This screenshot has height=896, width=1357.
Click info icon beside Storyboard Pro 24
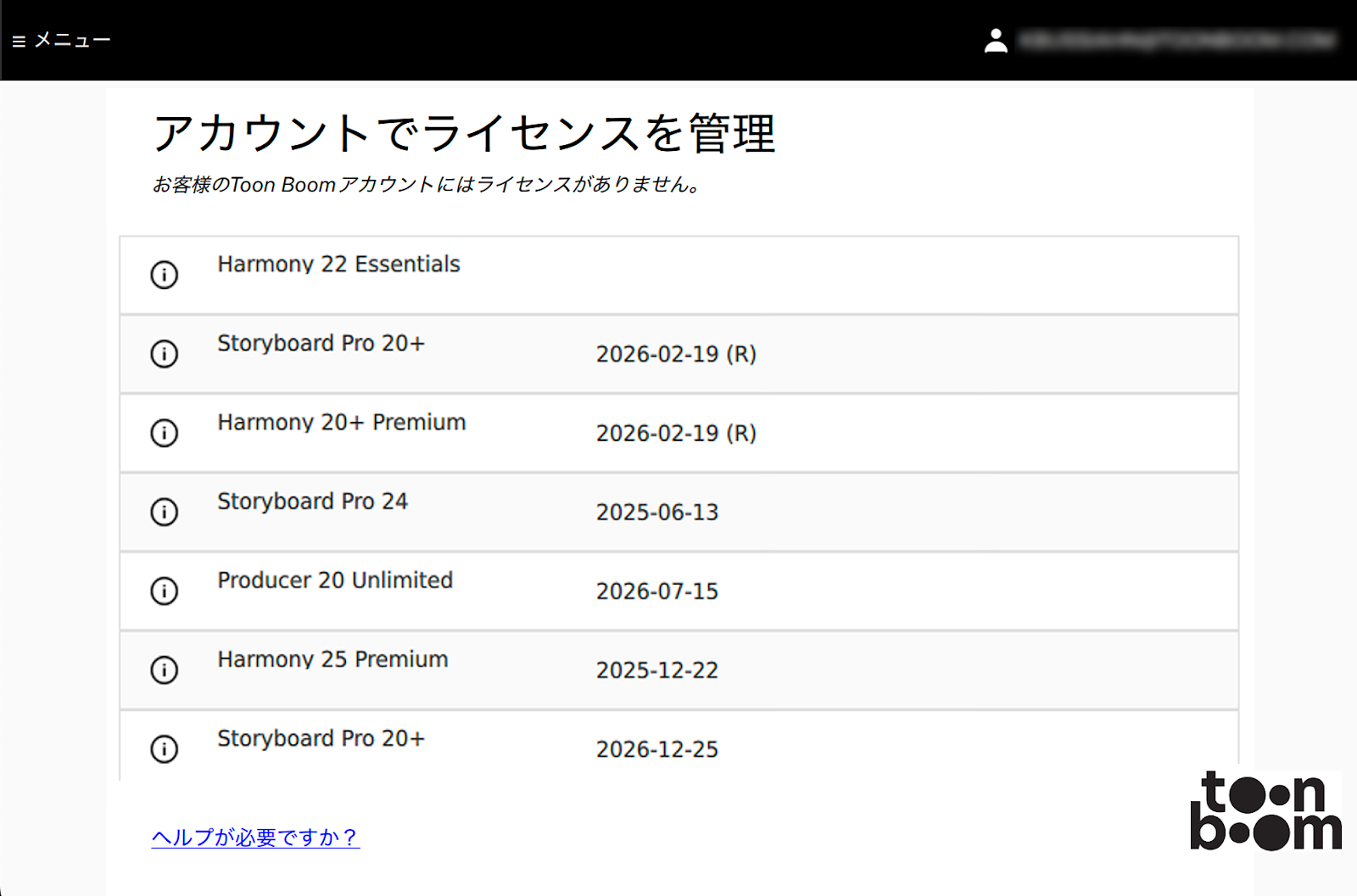164,512
